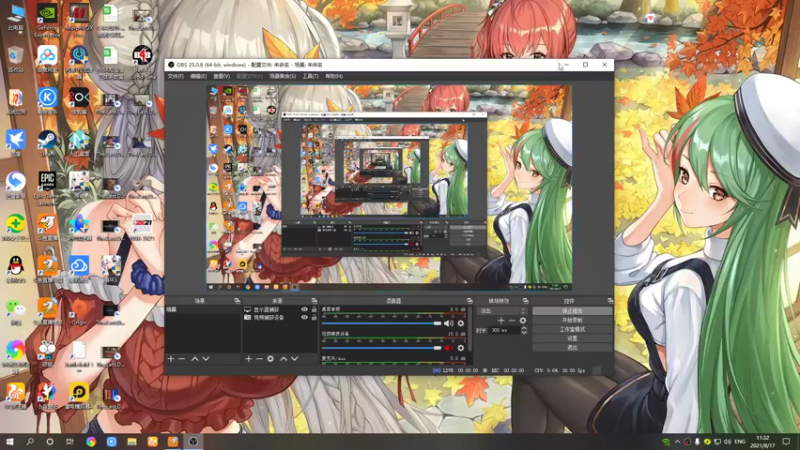Add a transition with the plus icon
Viewport: 800px width, 450px height.
(x=501, y=320)
